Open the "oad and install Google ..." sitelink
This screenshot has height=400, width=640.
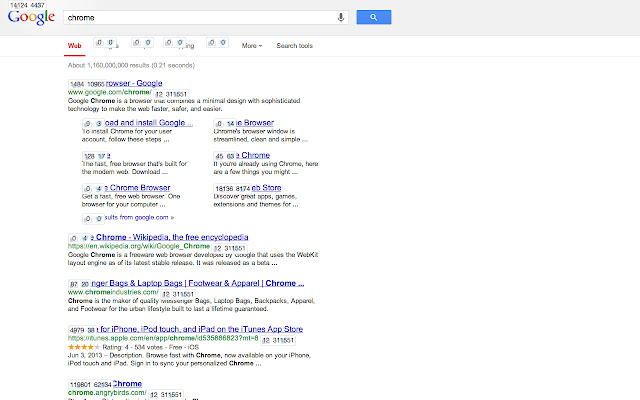tap(149, 123)
